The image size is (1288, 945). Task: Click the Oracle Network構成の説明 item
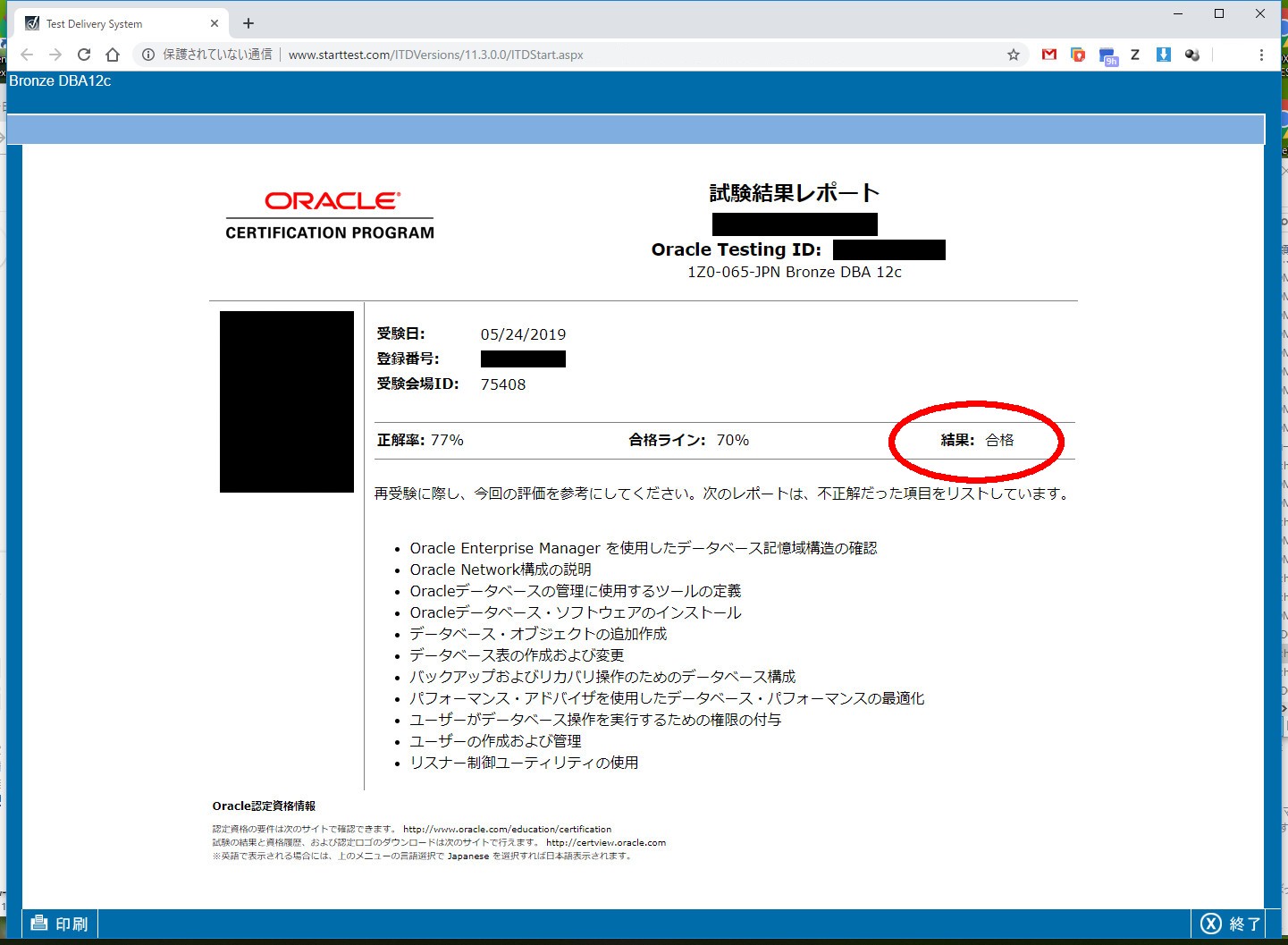pyautogui.click(x=501, y=570)
